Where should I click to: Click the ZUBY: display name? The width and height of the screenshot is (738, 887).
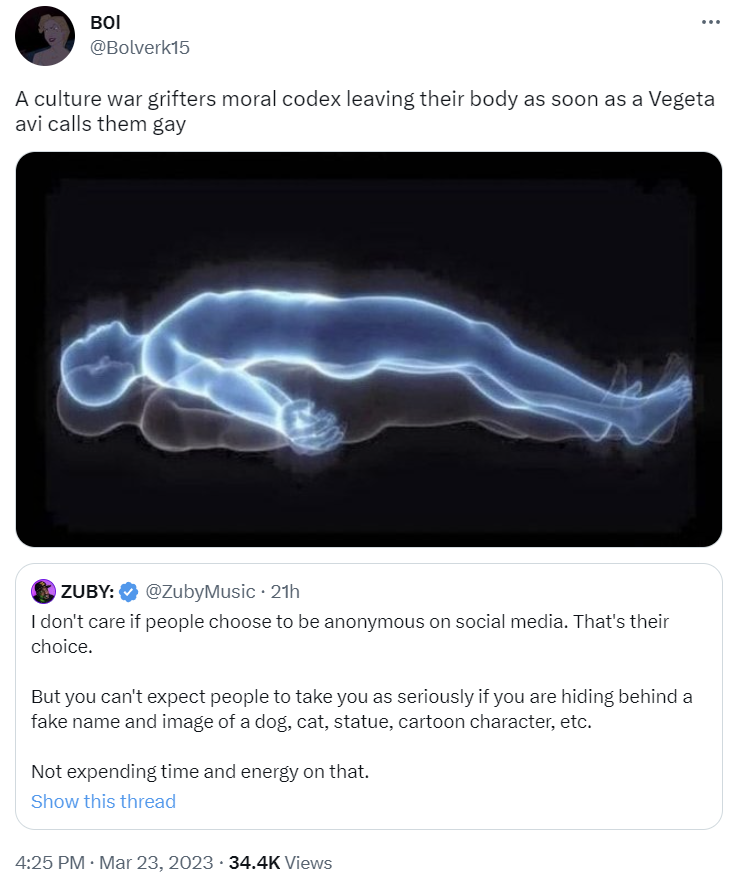[x=87, y=592]
